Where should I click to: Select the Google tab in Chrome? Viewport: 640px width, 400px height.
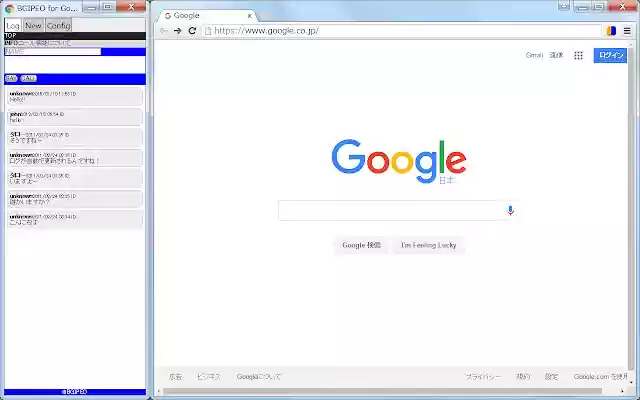coord(208,16)
